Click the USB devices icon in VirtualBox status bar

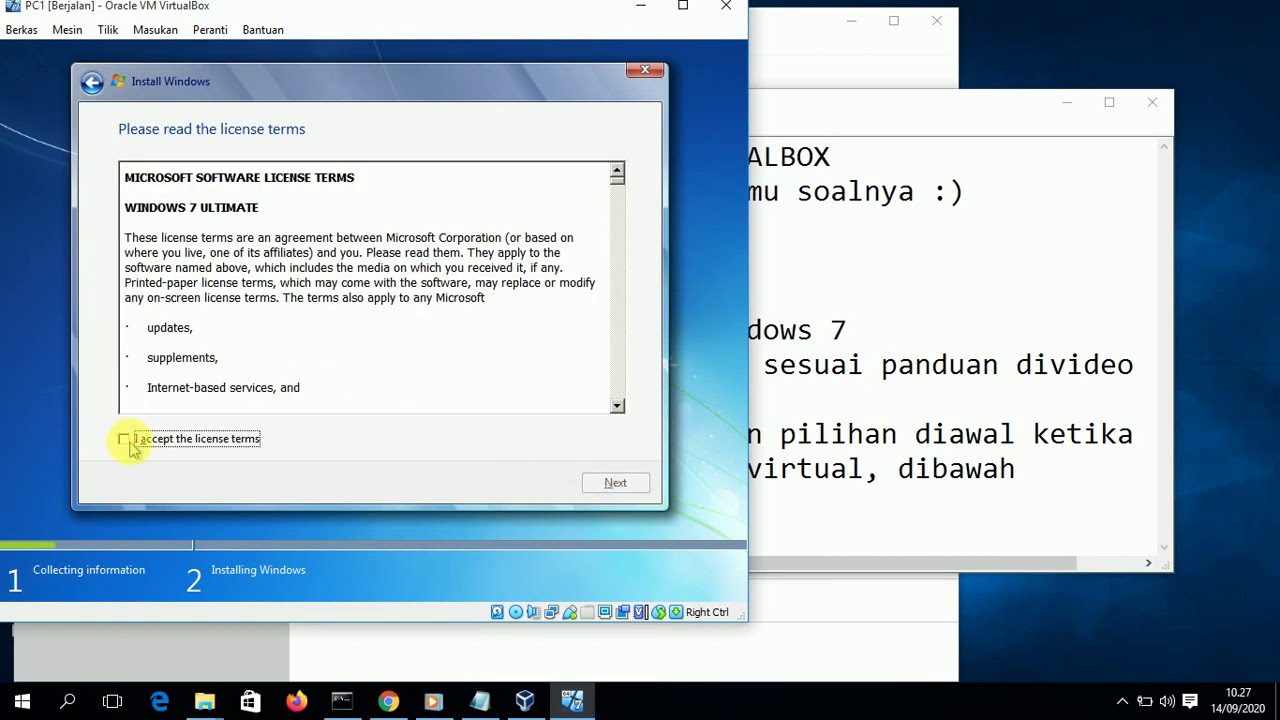click(569, 612)
